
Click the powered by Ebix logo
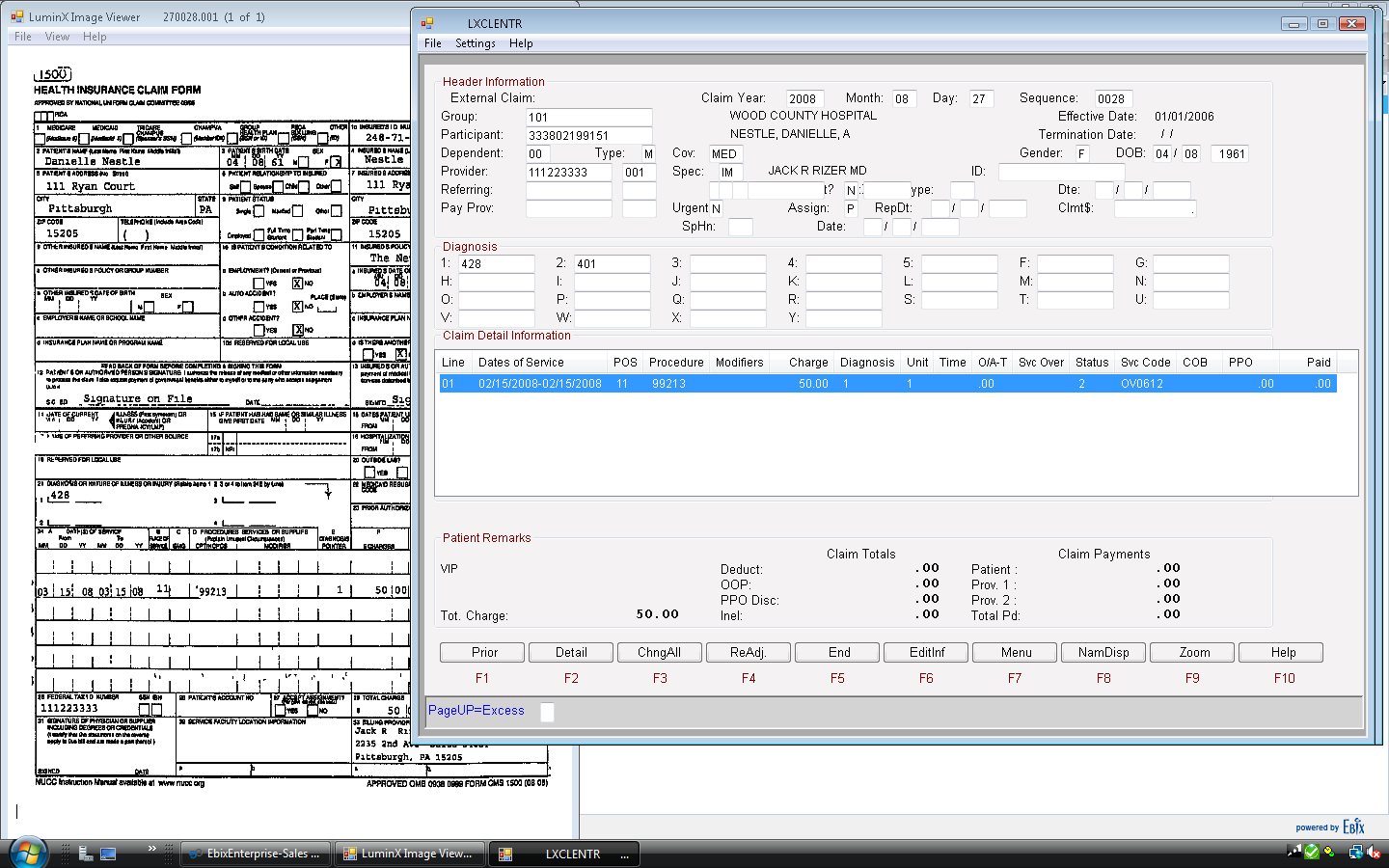pos(1328,827)
